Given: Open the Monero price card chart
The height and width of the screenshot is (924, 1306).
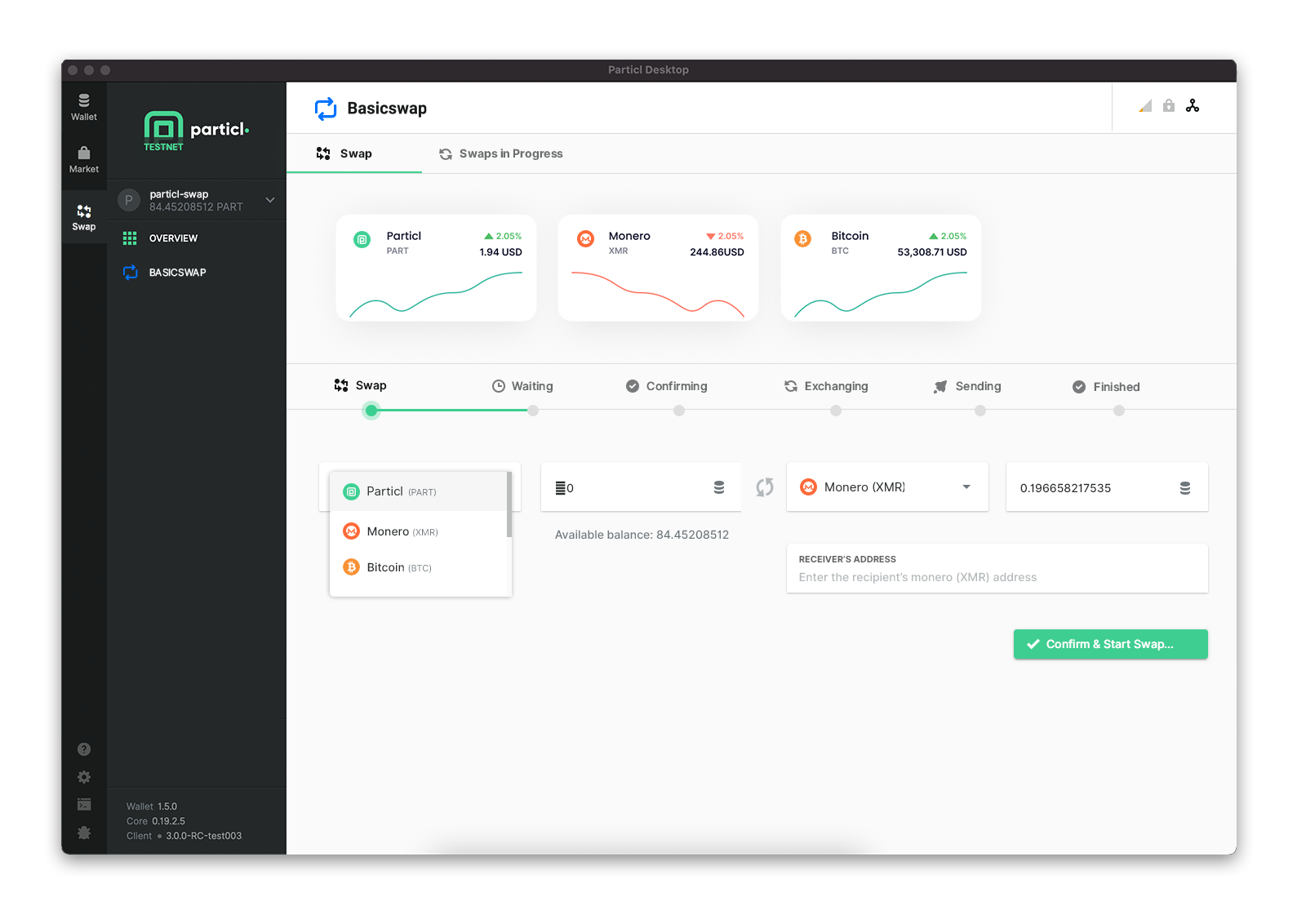Looking at the screenshot, I should point(658,294).
